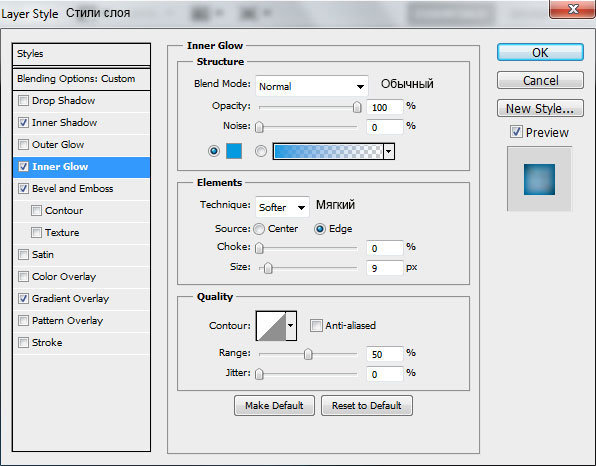The image size is (596, 466).
Task: Tick the Stroke checkbox
Action: (x=23, y=343)
